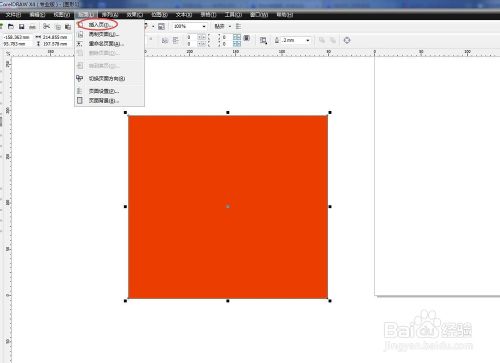Image resolution: width=500 pixels, height=363 pixels.
Task: Open the 文件 menu
Action: (x=13, y=15)
